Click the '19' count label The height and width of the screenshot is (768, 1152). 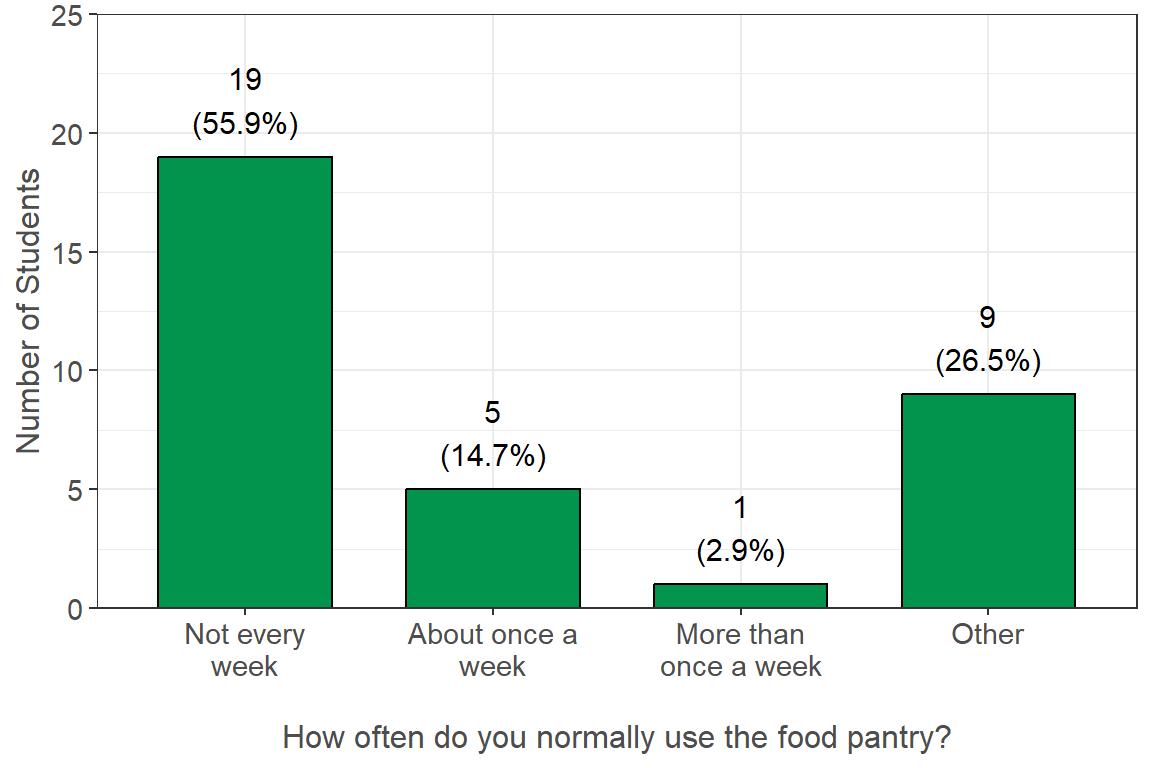click(245, 81)
